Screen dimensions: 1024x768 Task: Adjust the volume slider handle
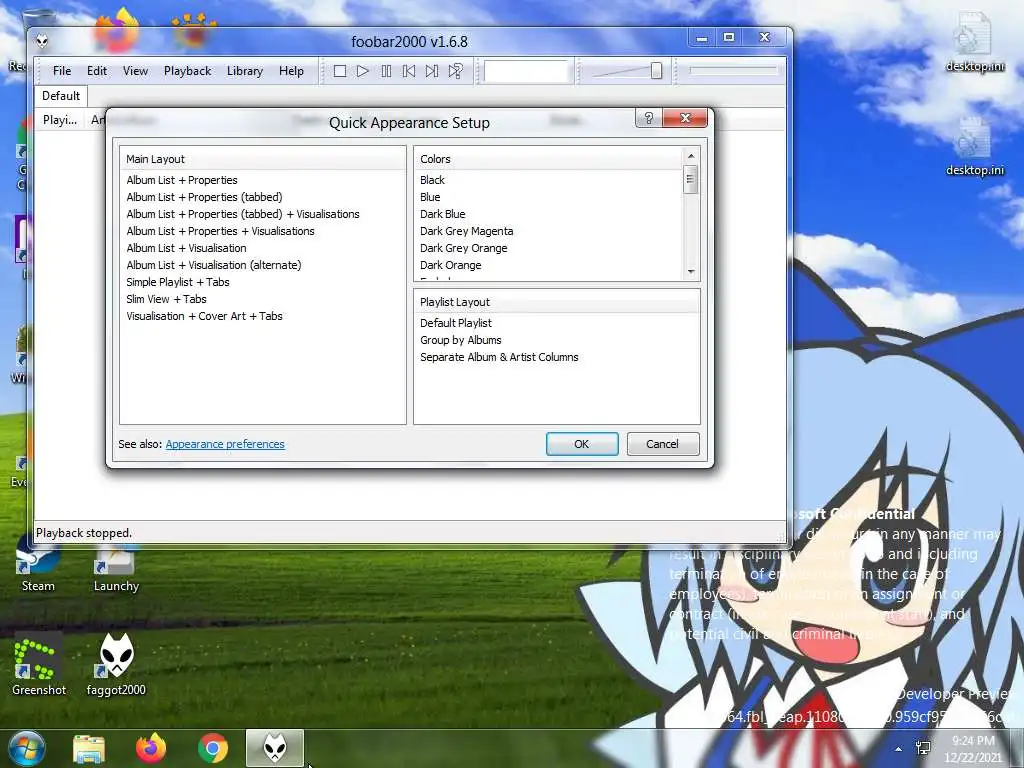tap(656, 71)
